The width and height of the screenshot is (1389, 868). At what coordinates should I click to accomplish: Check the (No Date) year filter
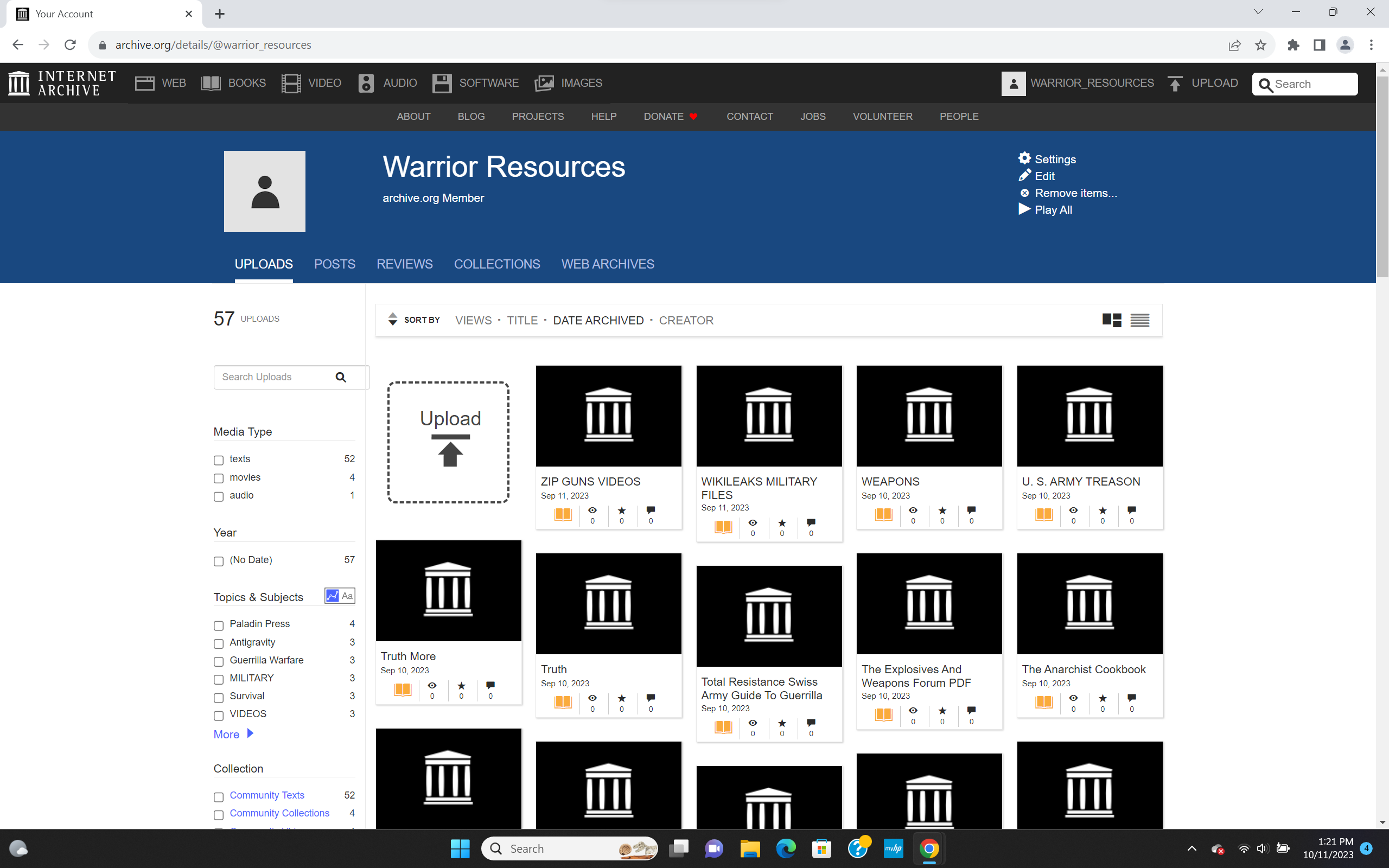pyautogui.click(x=219, y=561)
